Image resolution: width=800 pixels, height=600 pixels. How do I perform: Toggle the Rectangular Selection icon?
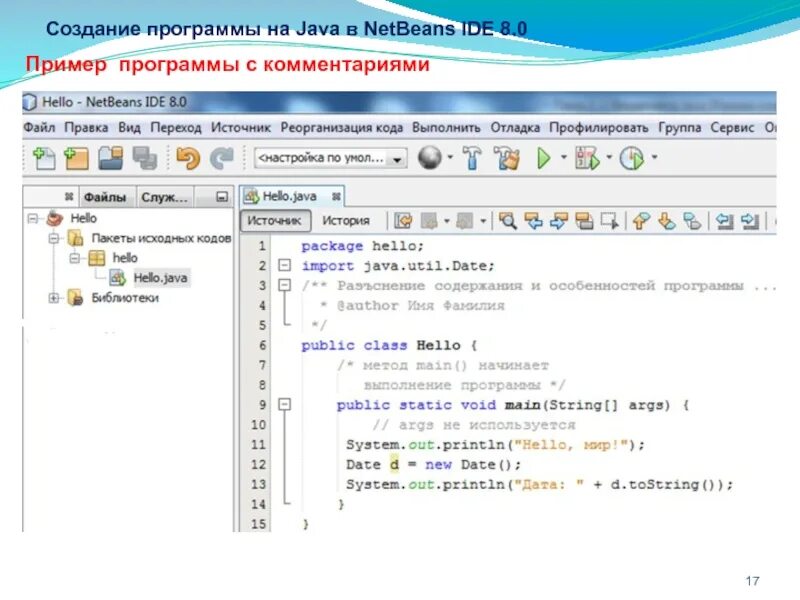click(x=610, y=221)
